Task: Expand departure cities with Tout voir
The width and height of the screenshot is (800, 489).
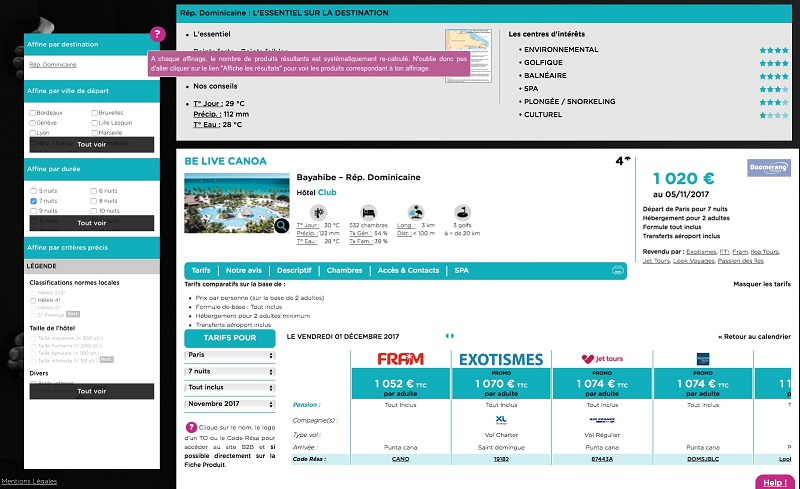Action: (92, 144)
